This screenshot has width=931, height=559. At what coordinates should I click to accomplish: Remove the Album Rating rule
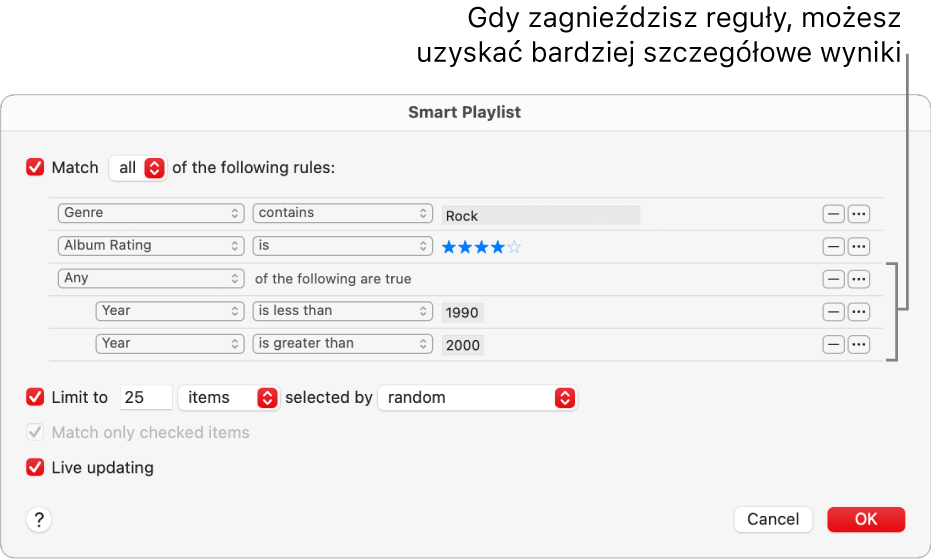pyautogui.click(x=833, y=246)
